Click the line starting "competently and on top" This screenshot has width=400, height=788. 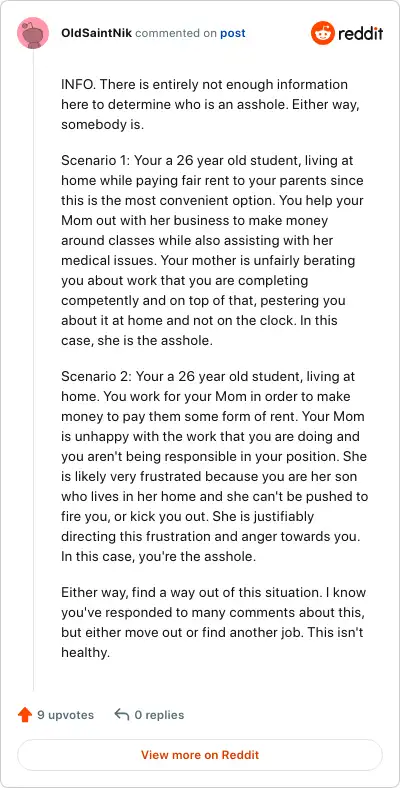click(x=203, y=301)
